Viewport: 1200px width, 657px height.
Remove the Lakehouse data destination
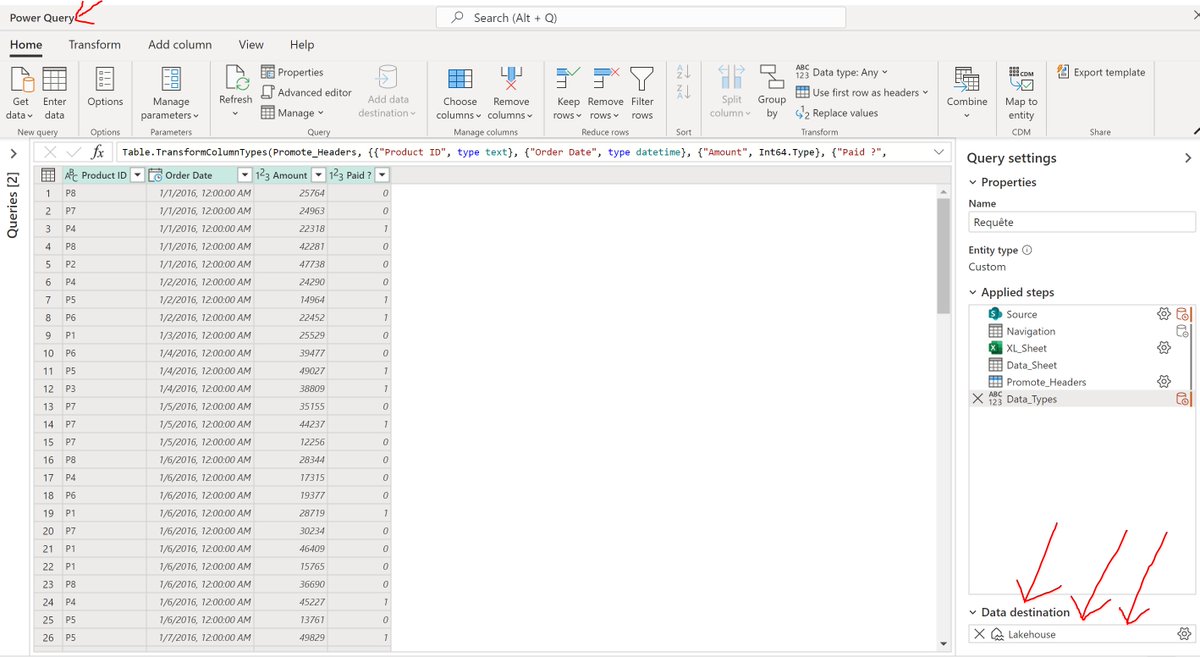point(979,634)
